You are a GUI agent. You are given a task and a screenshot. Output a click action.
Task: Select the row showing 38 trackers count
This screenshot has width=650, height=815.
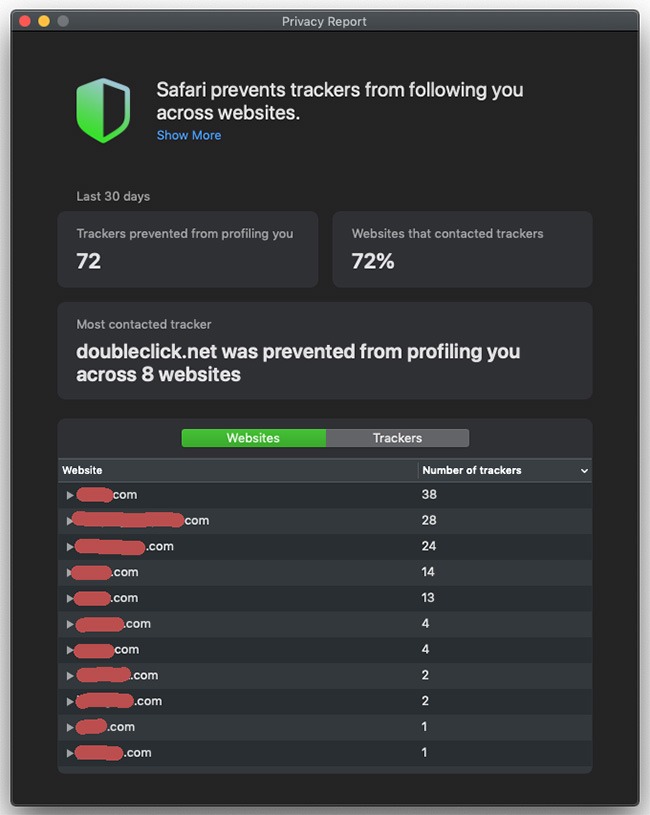point(429,495)
